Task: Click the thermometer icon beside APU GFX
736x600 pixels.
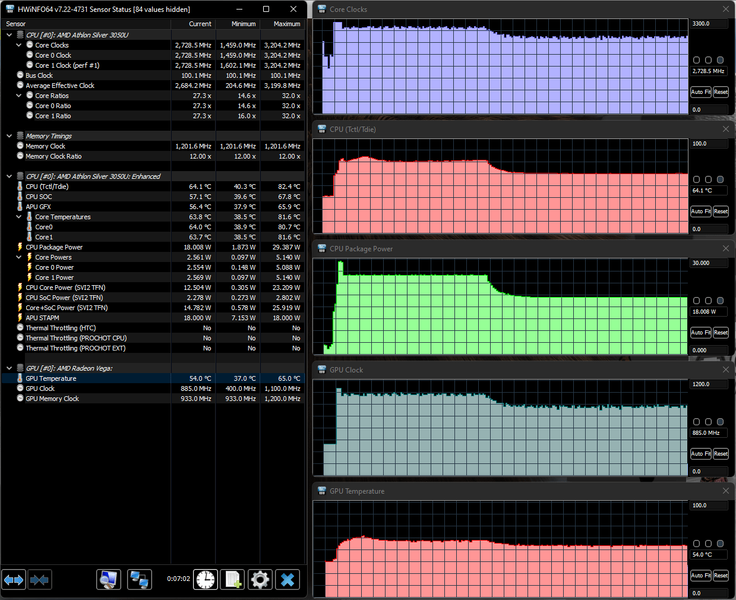Action: [x=20, y=207]
